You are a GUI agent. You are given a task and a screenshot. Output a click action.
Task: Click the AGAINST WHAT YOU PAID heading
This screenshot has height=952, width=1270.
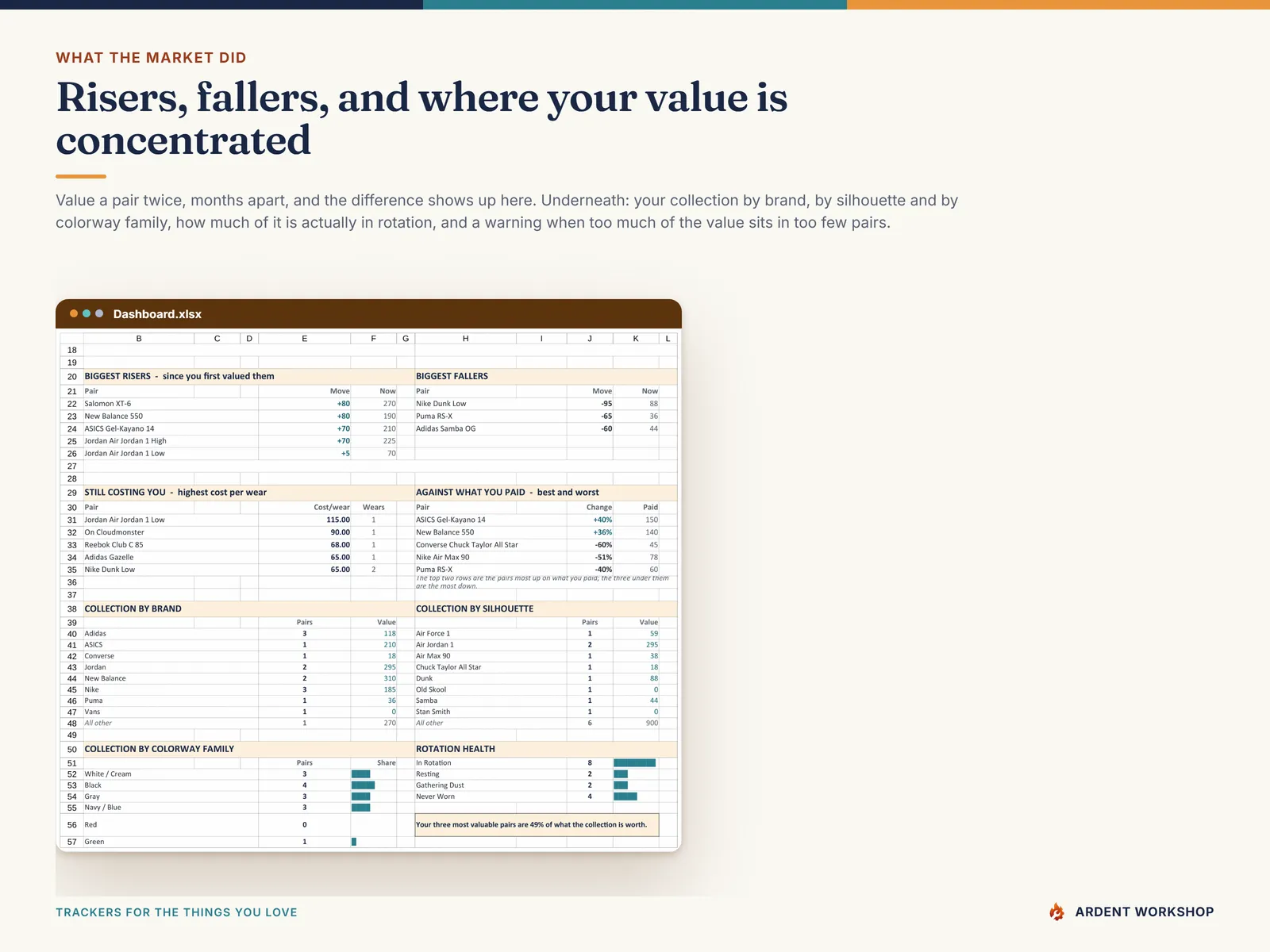[x=508, y=493]
